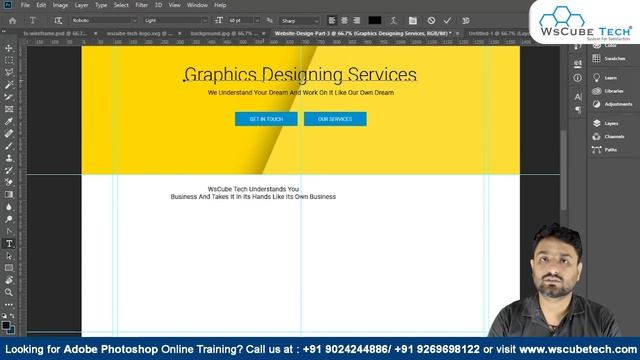Select the Rectangular Marquee tool
The width and height of the screenshot is (640, 360).
point(9,60)
